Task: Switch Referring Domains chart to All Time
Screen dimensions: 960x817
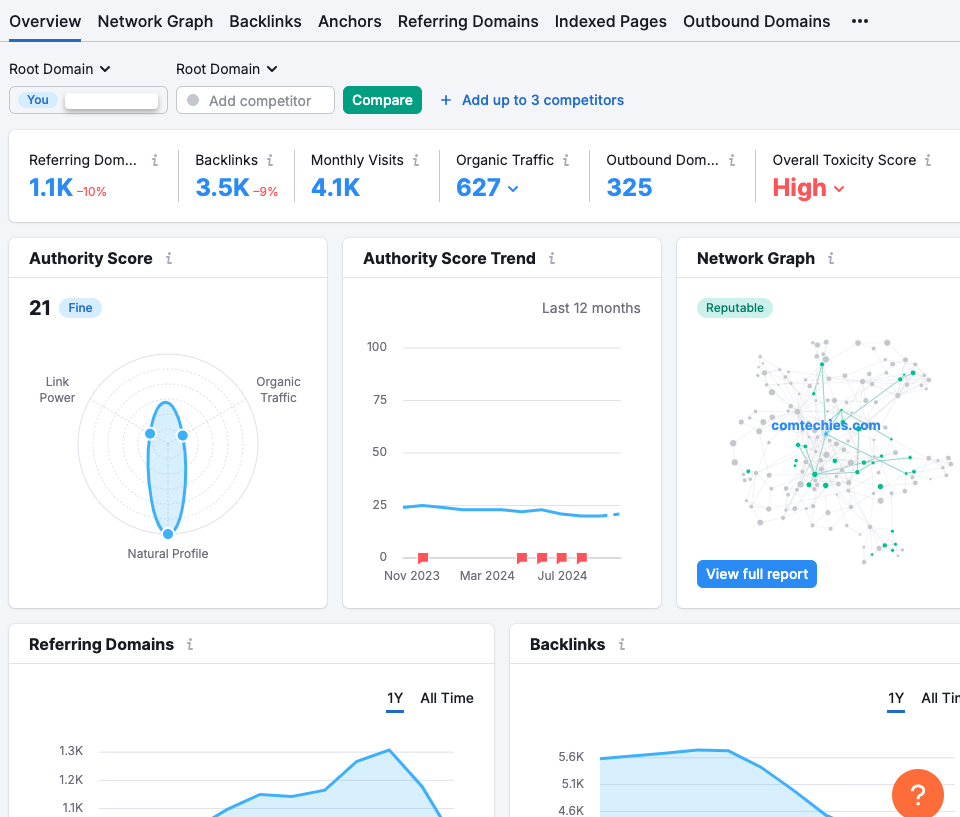Action: pyautogui.click(x=447, y=698)
